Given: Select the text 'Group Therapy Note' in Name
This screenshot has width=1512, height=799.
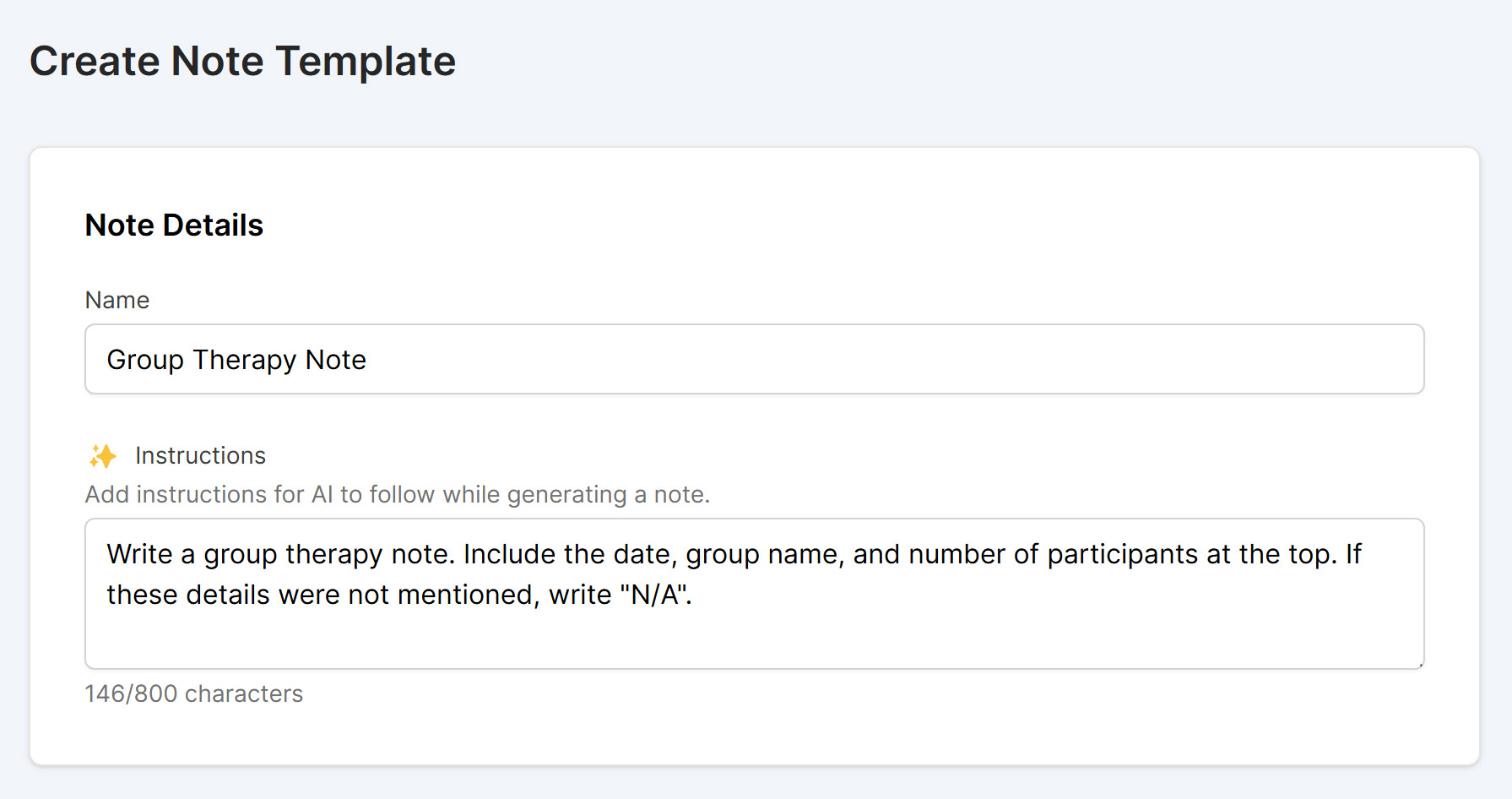Looking at the screenshot, I should point(236,359).
